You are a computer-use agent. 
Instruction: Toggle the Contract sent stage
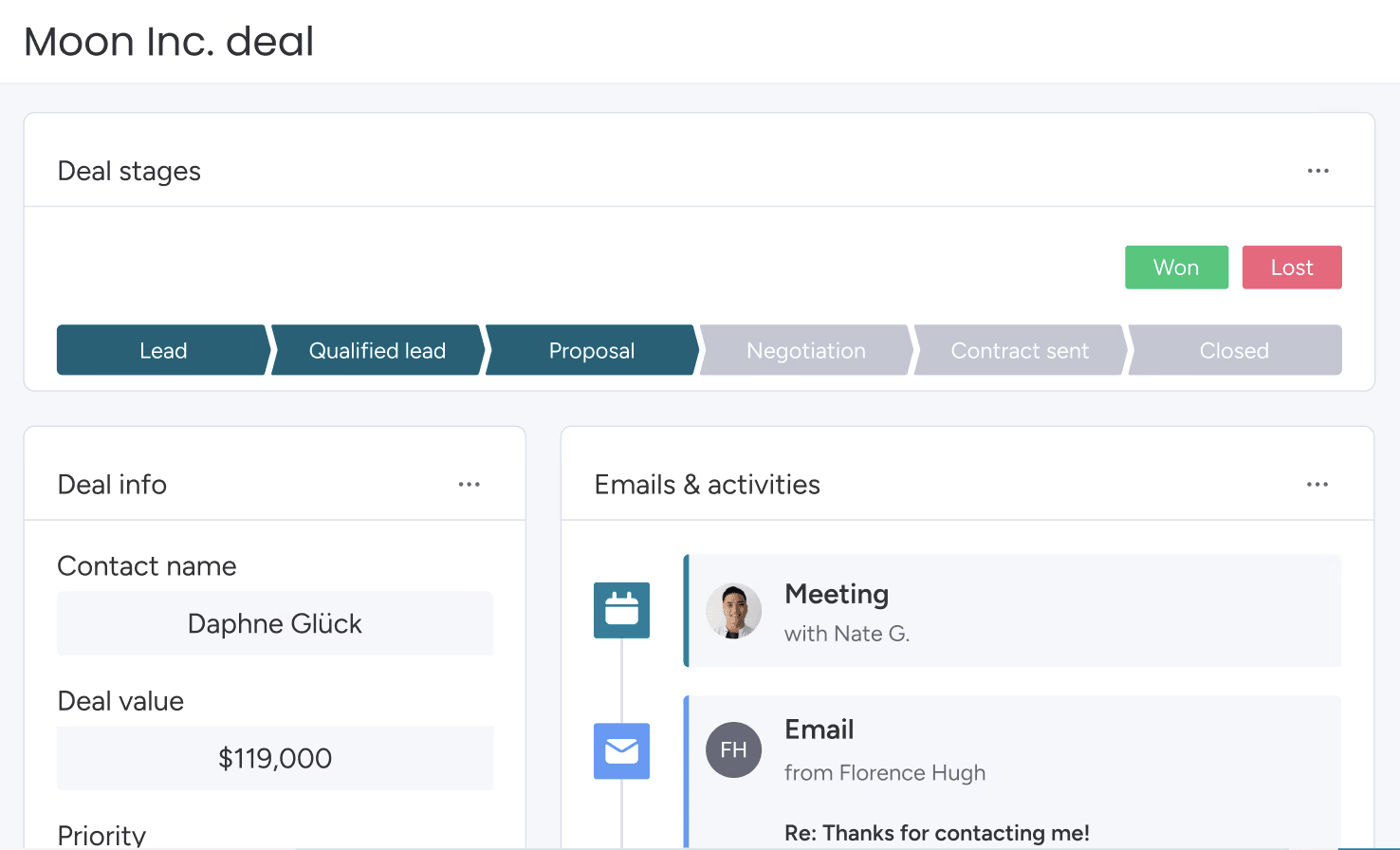pyautogui.click(x=1020, y=350)
